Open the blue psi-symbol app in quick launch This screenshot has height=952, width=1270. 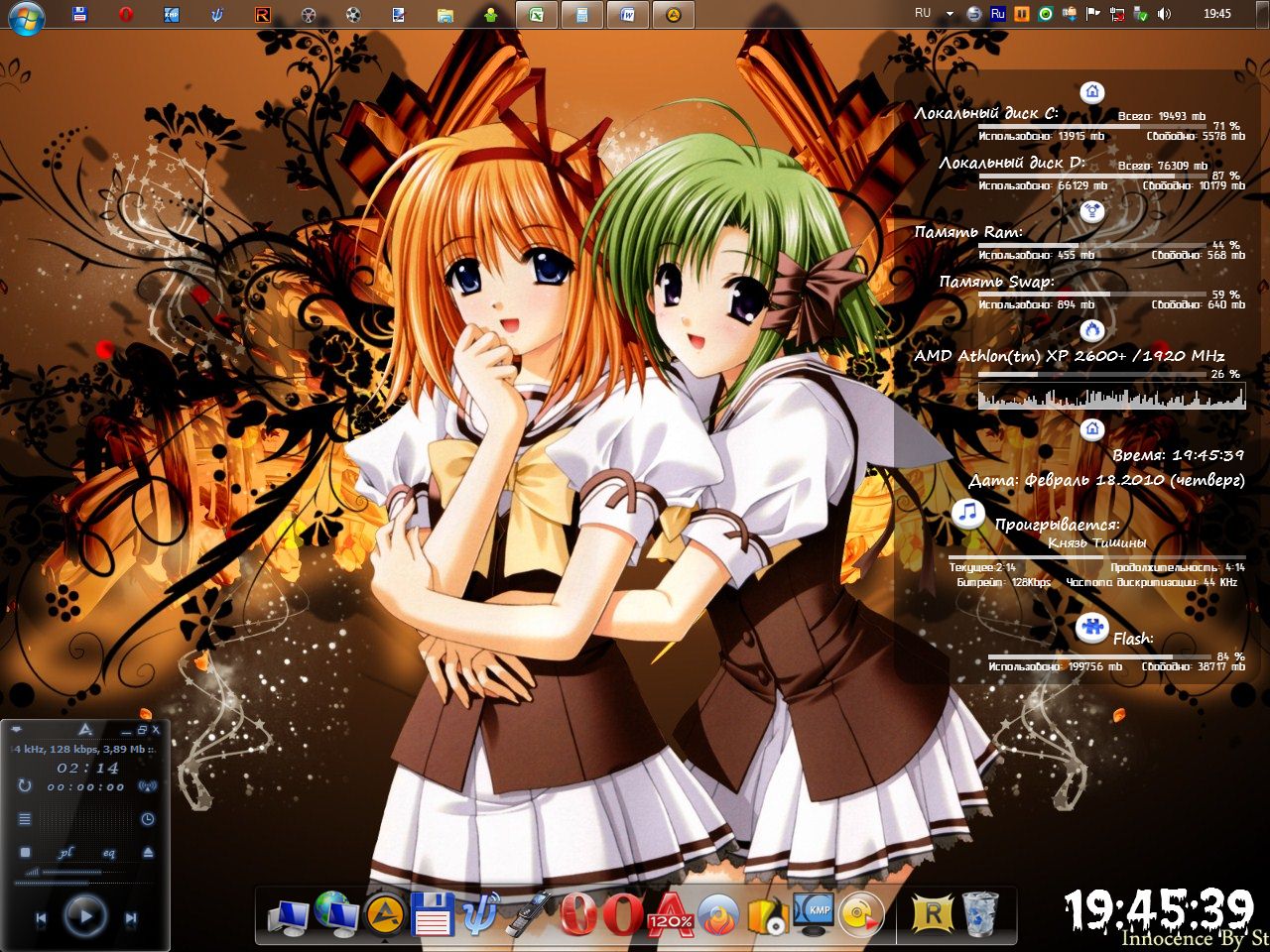coord(217,14)
